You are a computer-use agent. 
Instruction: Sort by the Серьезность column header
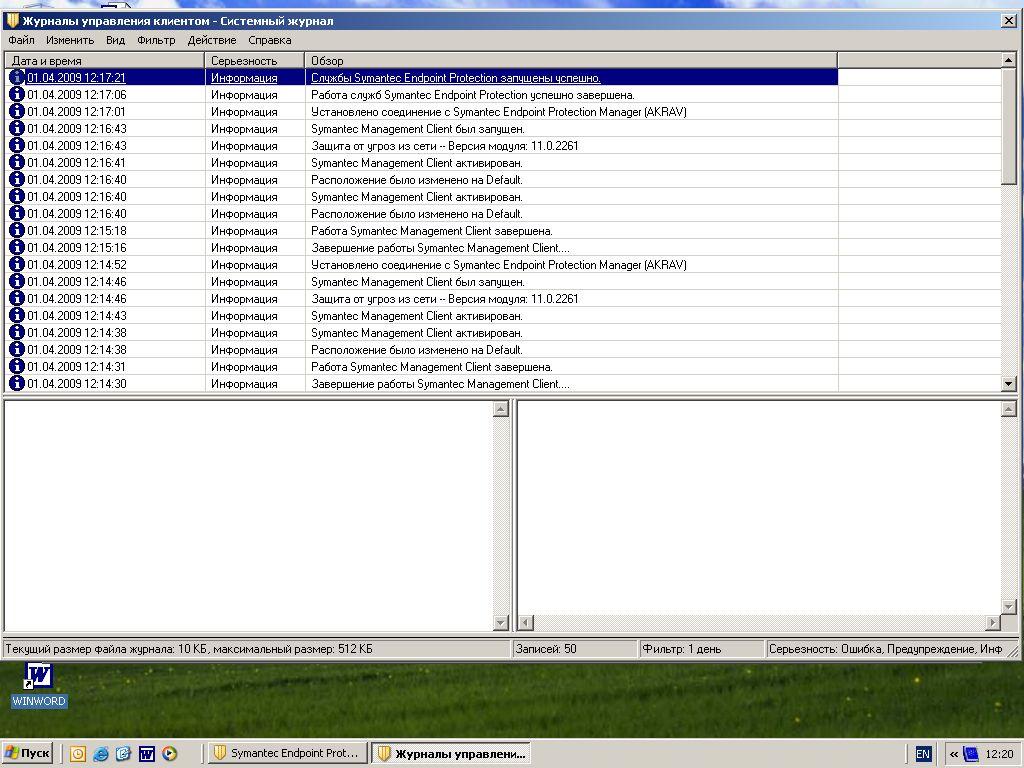pyautogui.click(x=255, y=60)
